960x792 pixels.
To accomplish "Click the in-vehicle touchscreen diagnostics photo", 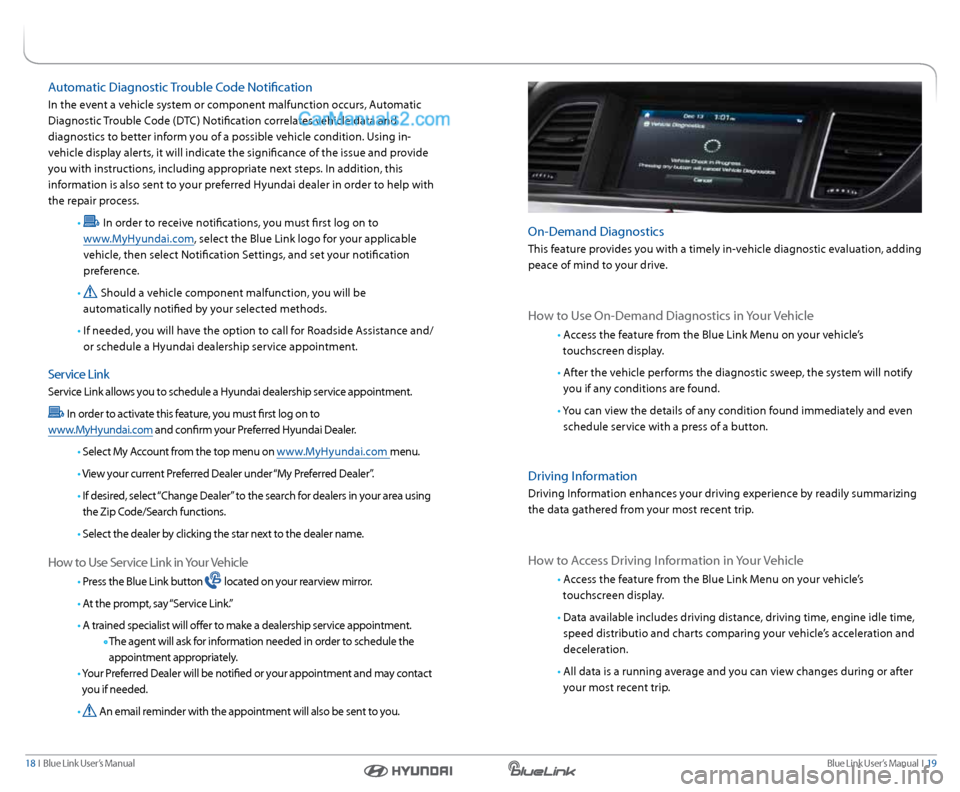I will coord(724,147).
